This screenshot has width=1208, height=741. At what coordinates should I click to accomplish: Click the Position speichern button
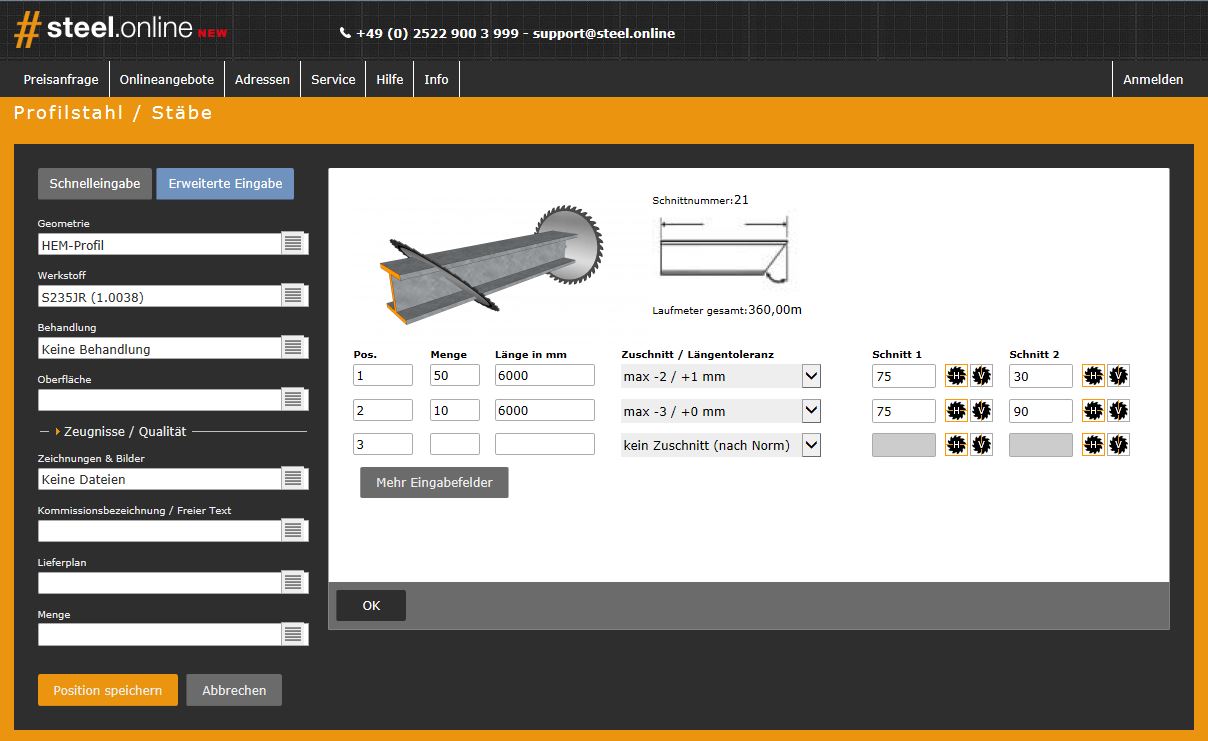pos(107,690)
